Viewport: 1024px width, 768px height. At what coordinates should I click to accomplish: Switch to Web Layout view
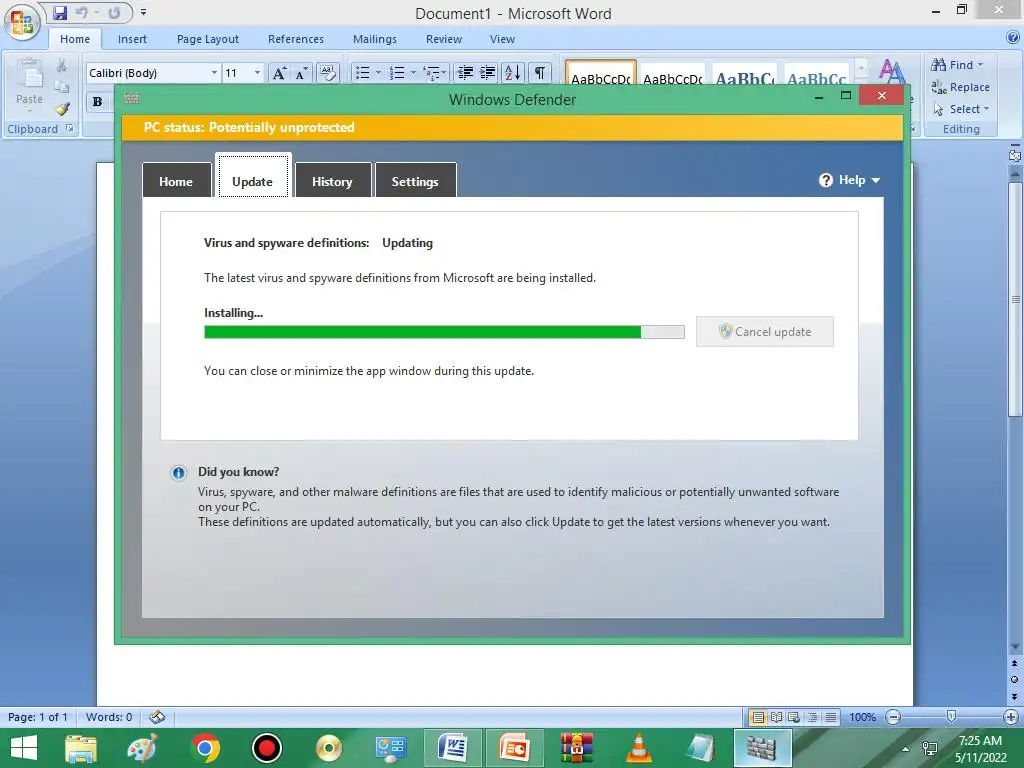pyautogui.click(x=794, y=717)
